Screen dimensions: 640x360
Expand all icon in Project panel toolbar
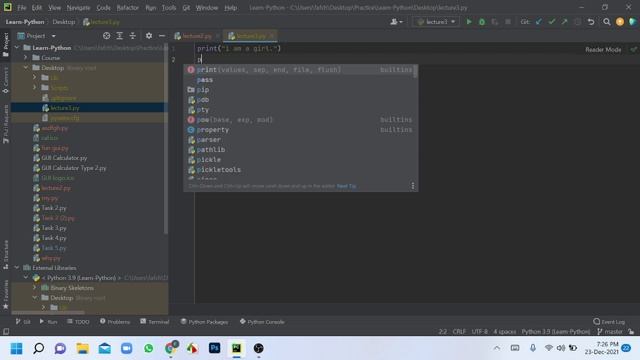pyautogui.click(x=120, y=36)
